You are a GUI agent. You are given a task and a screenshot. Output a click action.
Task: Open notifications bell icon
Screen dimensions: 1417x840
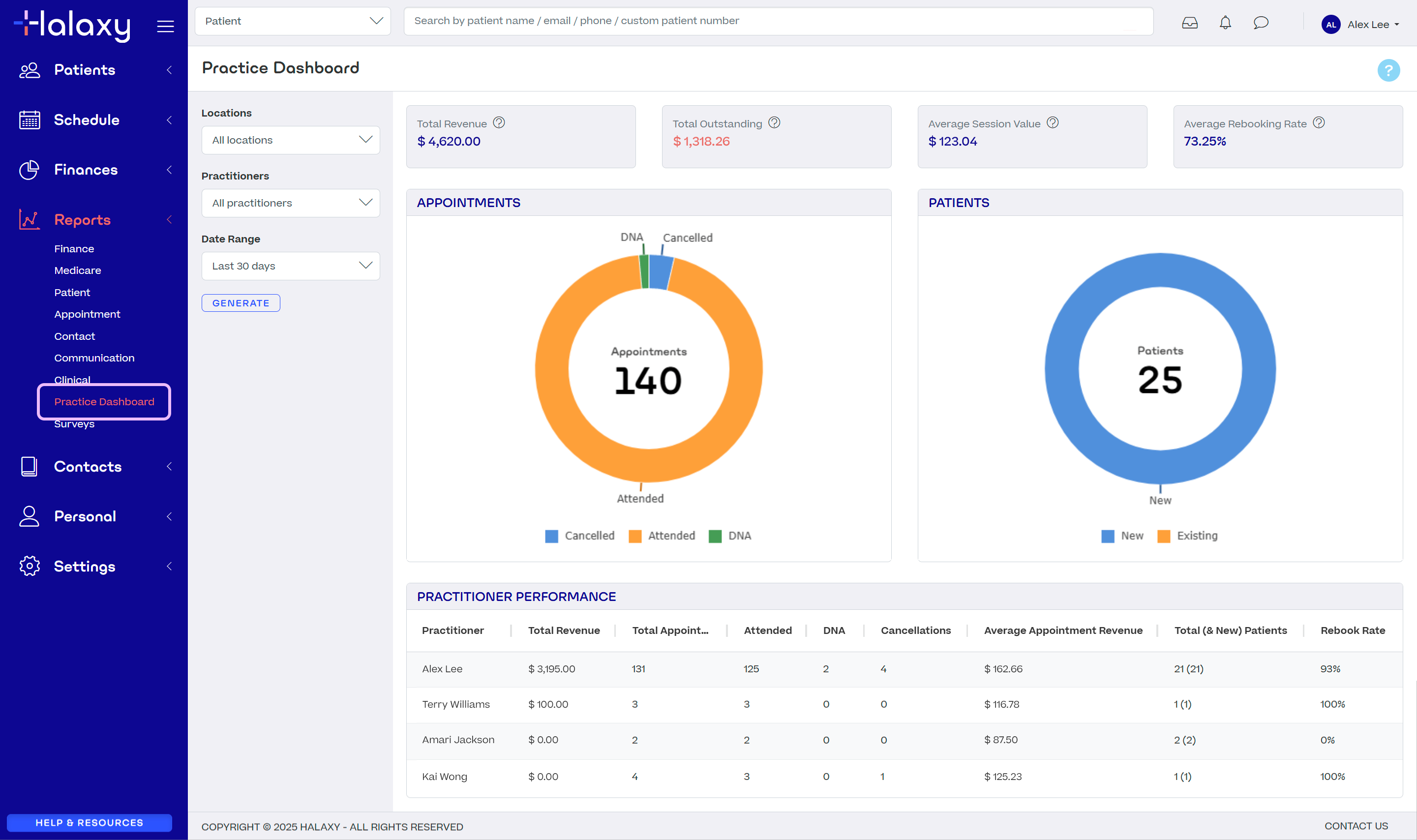[x=1225, y=23]
